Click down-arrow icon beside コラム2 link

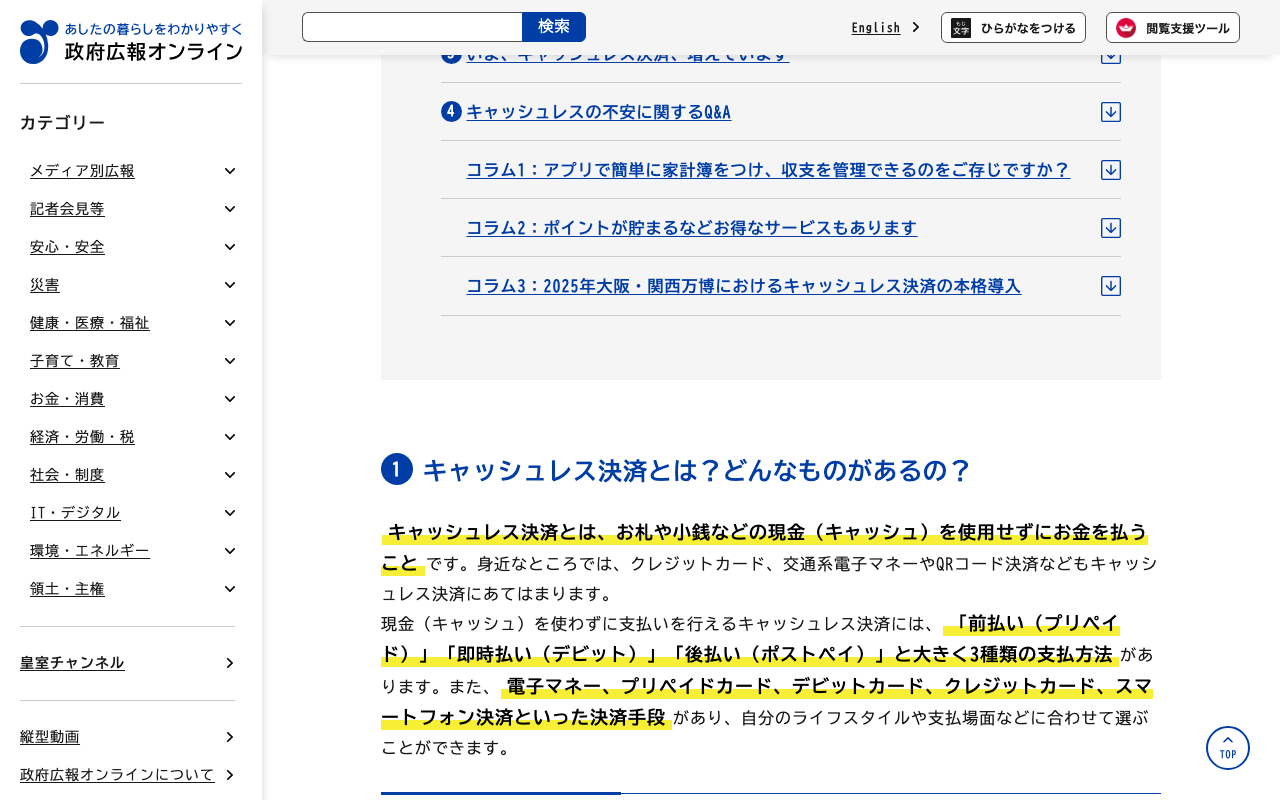click(x=1111, y=228)
